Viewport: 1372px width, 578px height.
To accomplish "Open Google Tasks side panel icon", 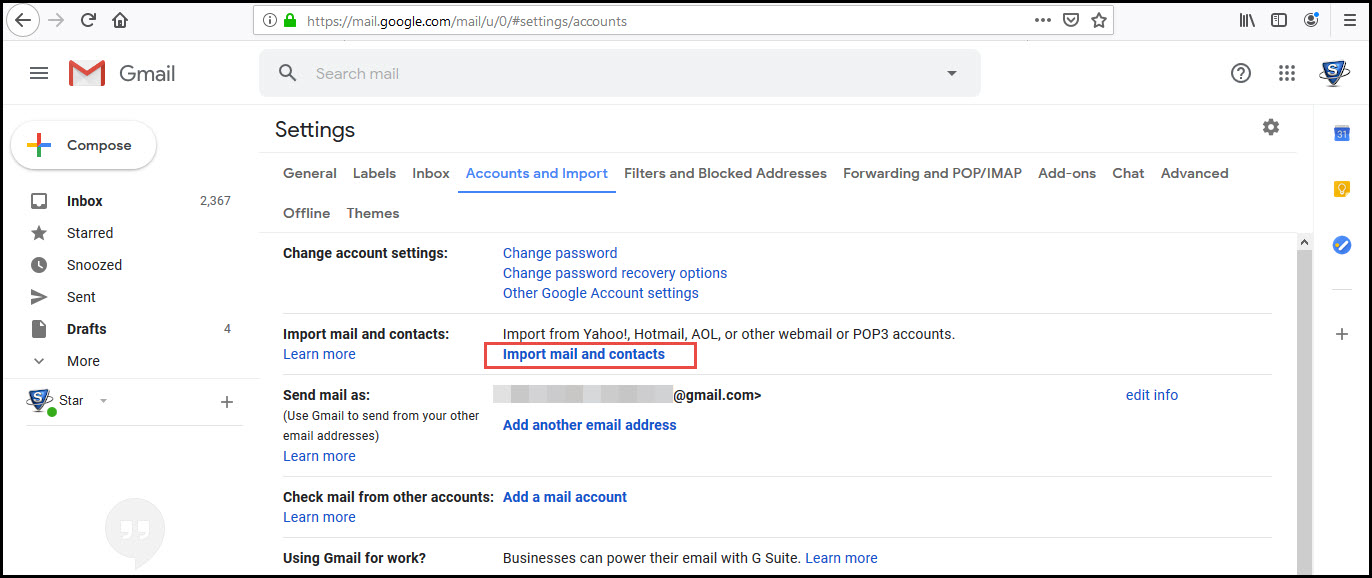I will 1342,245.
